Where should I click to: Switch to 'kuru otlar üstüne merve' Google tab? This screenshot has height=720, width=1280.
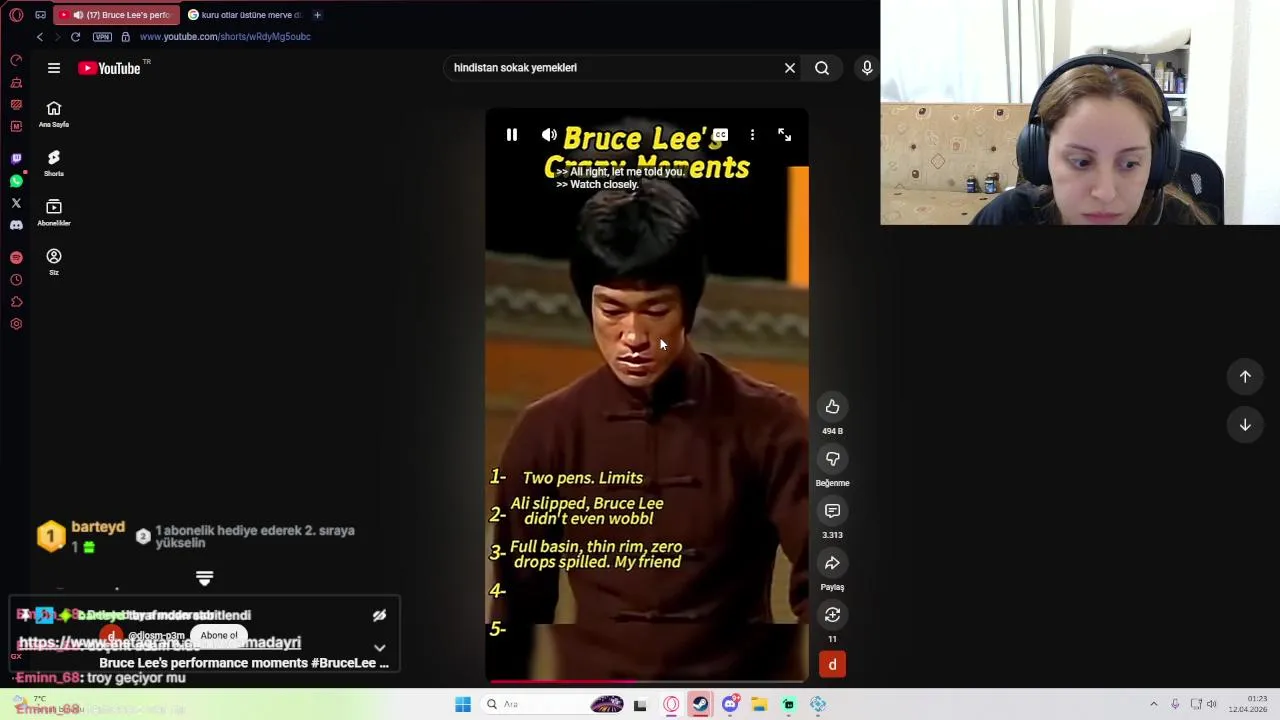(x=245, y=15)
